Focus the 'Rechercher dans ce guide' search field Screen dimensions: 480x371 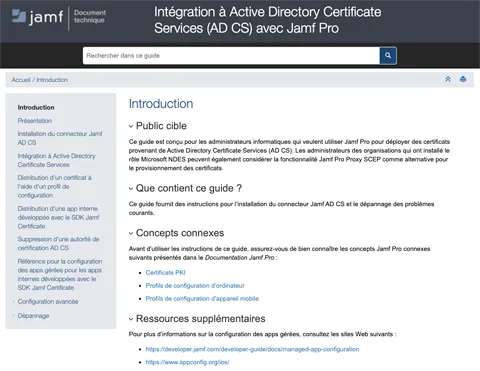click(x=231, y=56)
